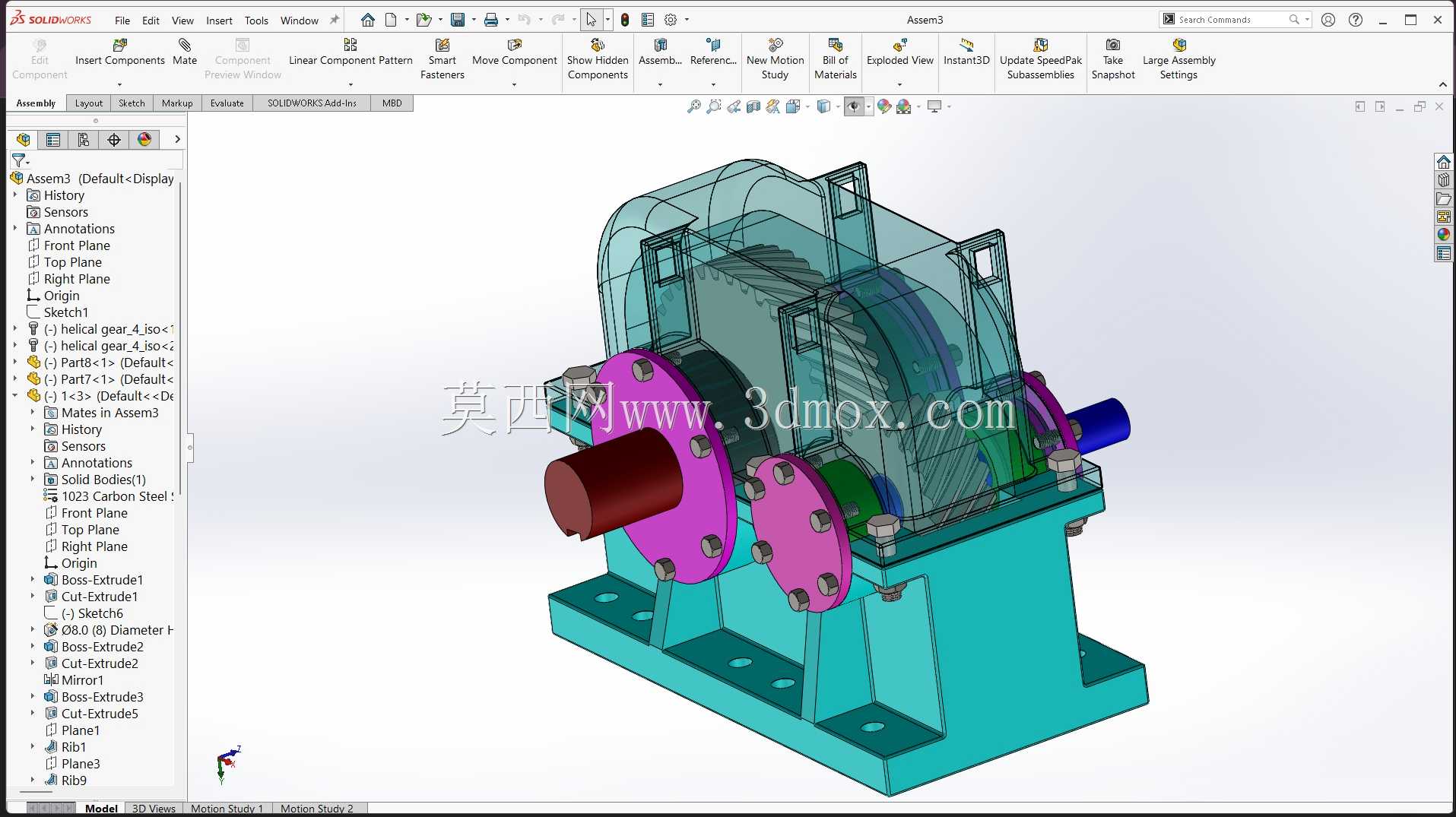Click the Home icon in title toolbar
This screenshot has width=1456, height=817.
tap(368, 20)
